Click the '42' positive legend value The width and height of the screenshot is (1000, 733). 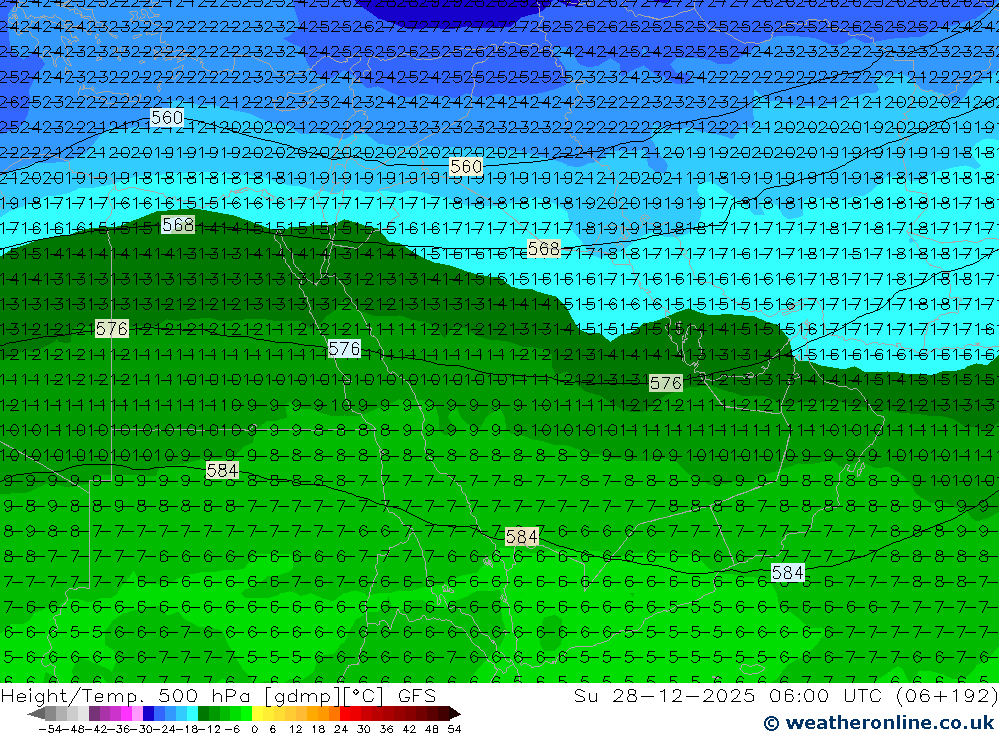[409, 729]
